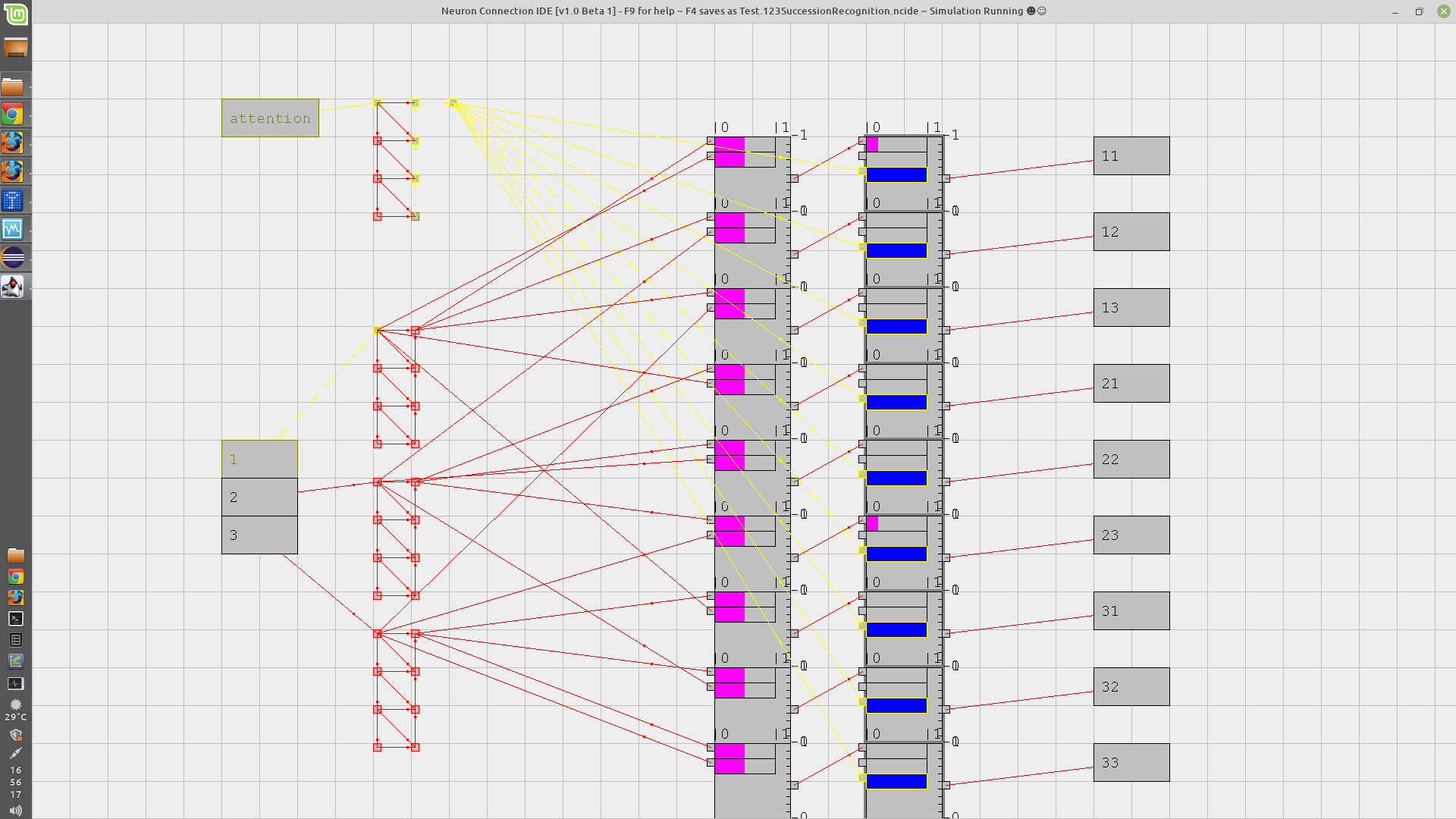1456x819 pixels.
Task: Launch the Chrome browser from the top launcher
Action: pos(12,115)
